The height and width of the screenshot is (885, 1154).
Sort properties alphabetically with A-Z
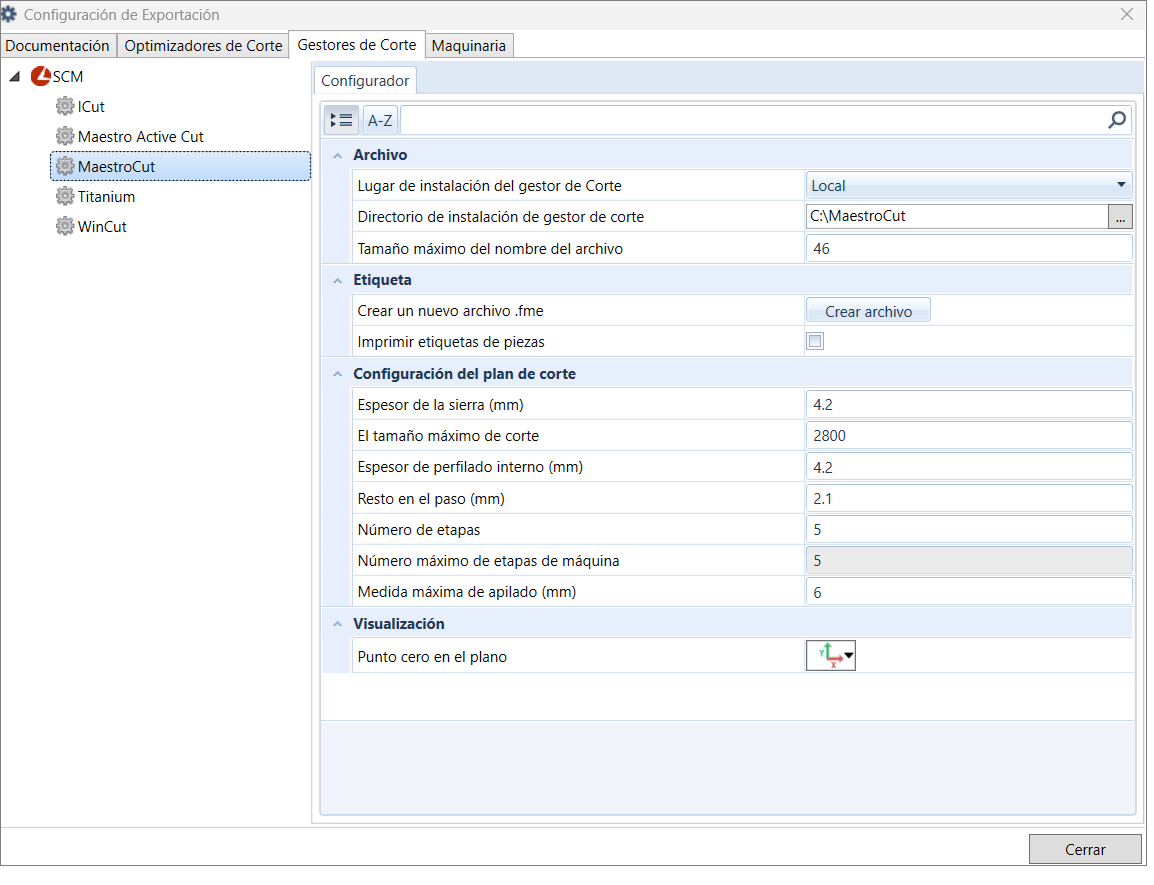382,121
